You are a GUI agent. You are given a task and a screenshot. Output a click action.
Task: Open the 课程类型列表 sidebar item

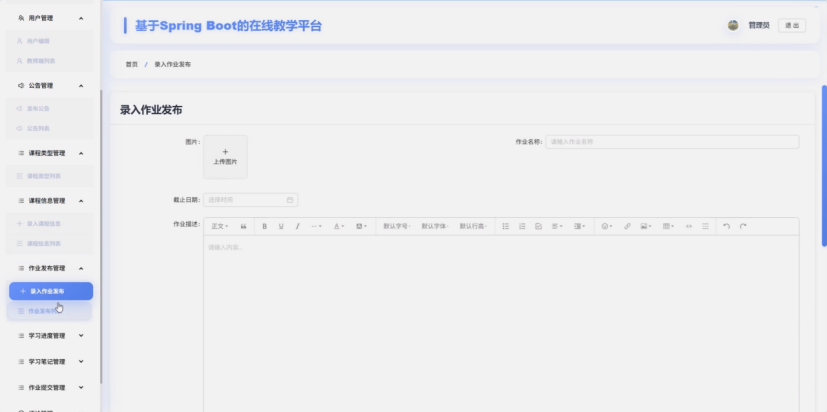50,176
